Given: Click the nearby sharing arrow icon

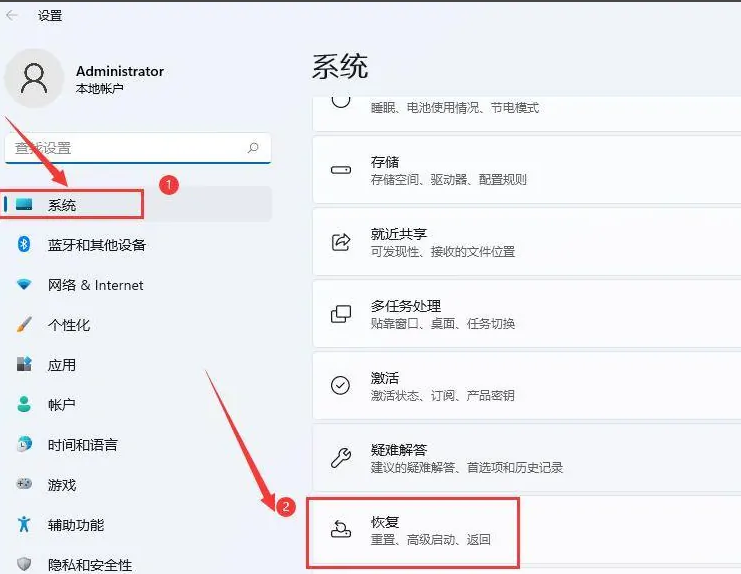Looking at the screenshot, I should pos(341,242).
